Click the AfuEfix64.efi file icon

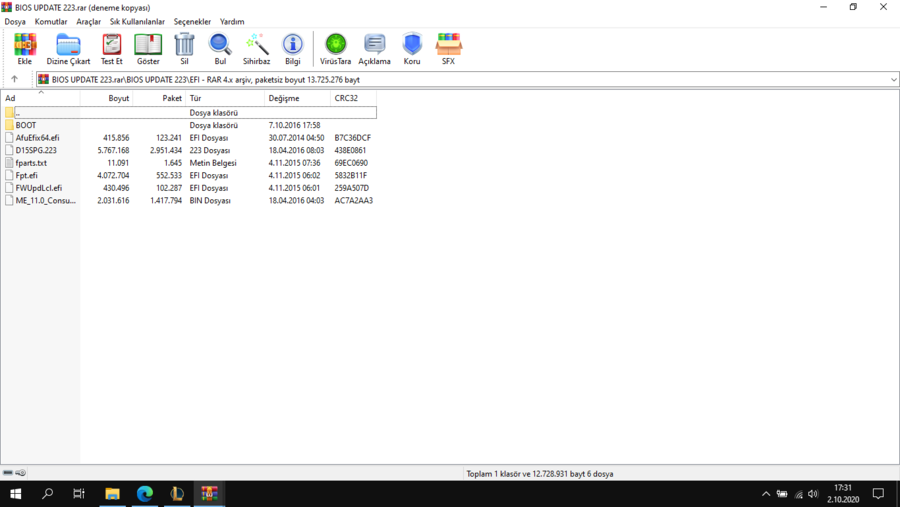pyautogui.click(x=9, y=138)
